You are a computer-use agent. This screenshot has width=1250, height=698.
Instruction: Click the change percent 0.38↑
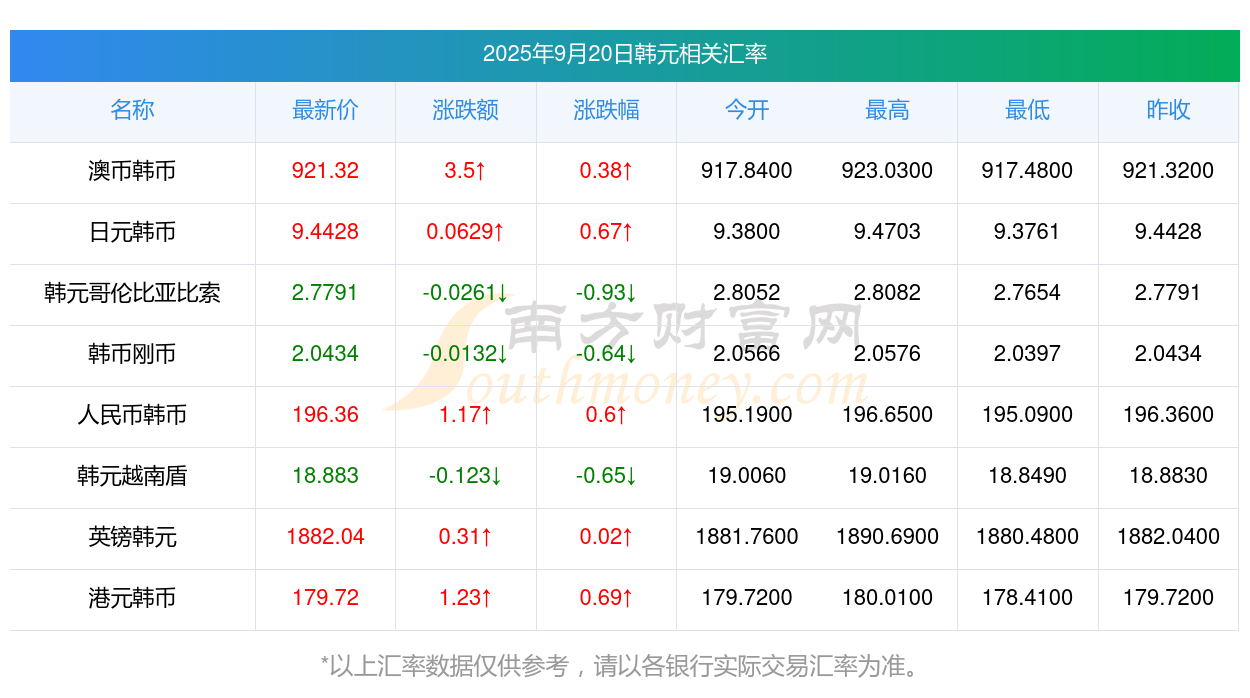click(x=606, y=171)
